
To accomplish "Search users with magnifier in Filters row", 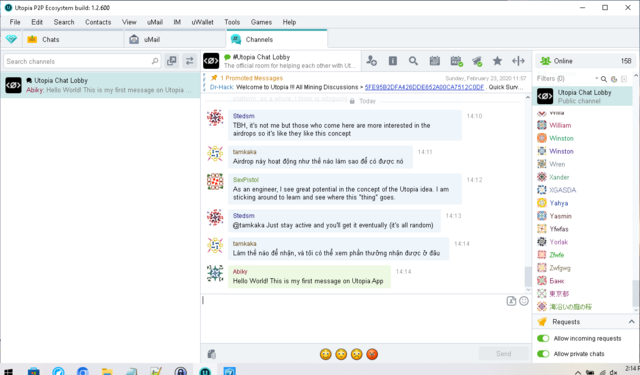I will click(x=604, y=79).
